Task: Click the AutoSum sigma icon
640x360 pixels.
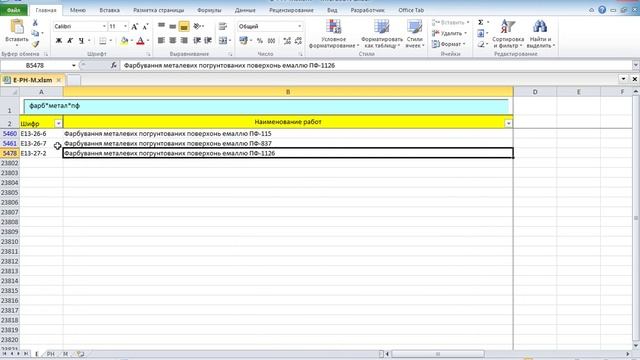Action: click(x=481, y=22)
